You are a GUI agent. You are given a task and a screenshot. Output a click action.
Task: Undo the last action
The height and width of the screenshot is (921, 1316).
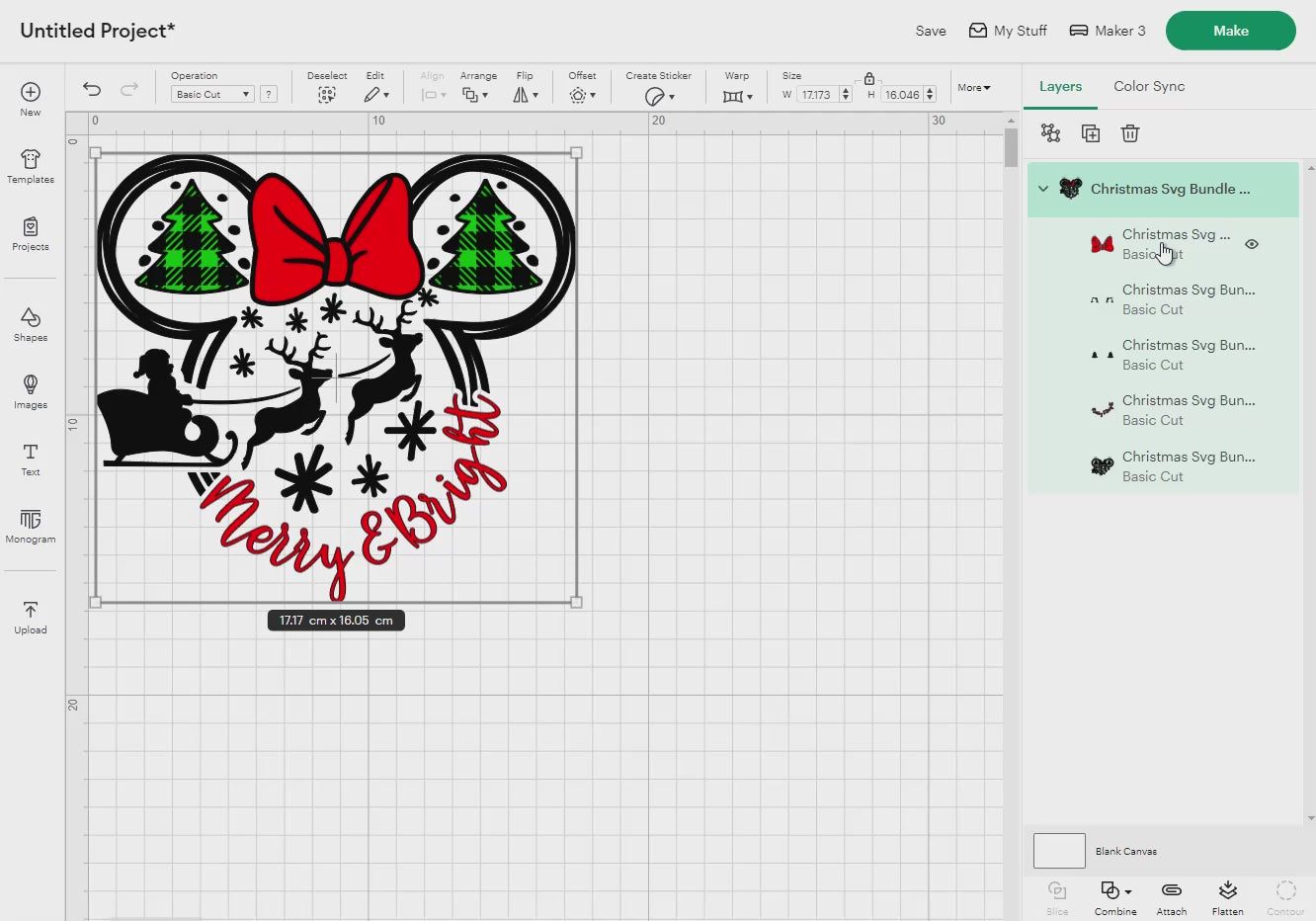tap(92, 89)
